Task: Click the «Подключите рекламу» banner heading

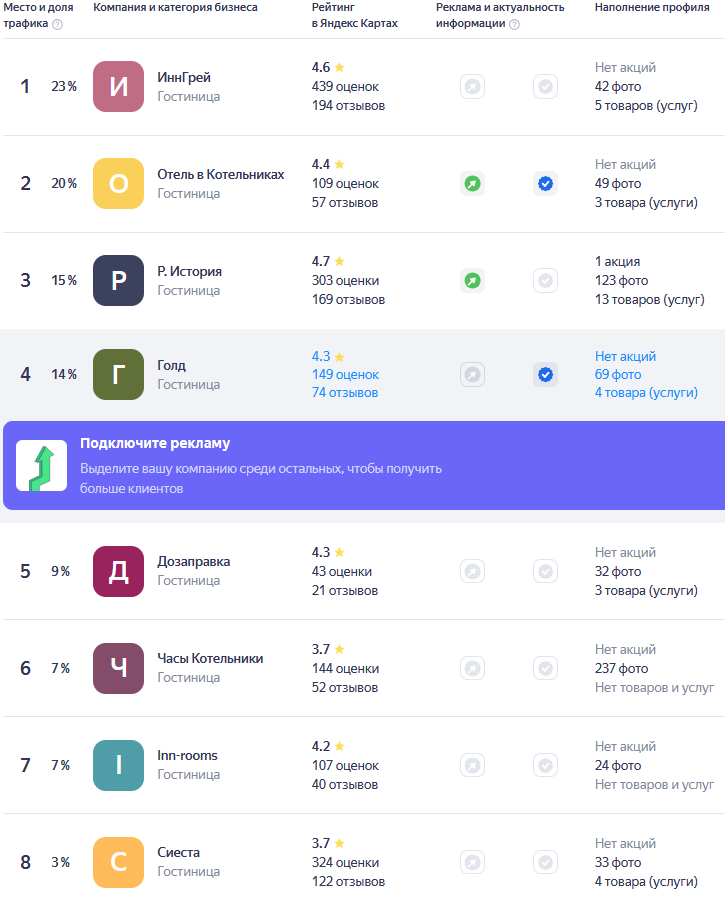Action: pyautogui.click(x=155, y=444)
